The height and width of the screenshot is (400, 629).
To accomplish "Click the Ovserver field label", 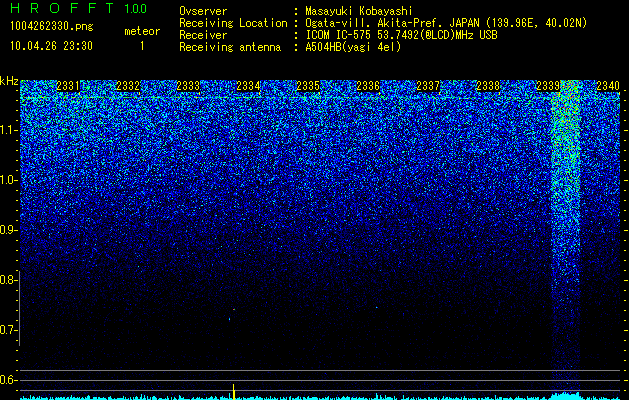I will coord(203,11).
